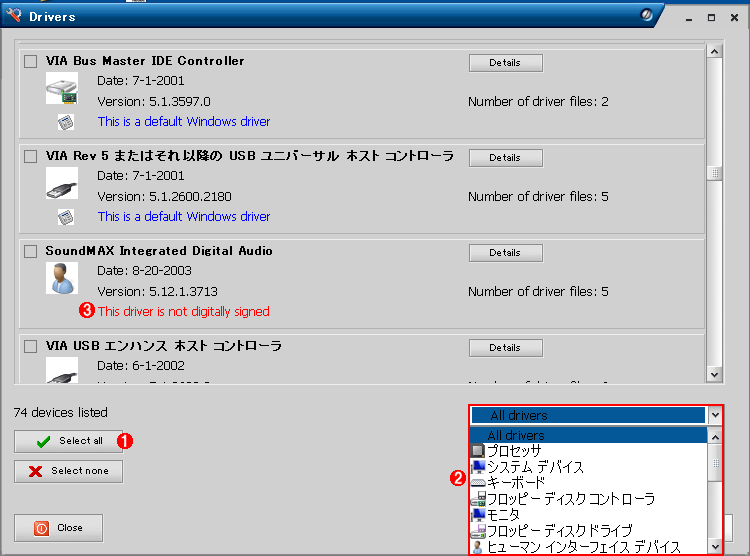Click the SoundMAX person device icon
This screenshot has width=750, height=556.
point(62,278)
